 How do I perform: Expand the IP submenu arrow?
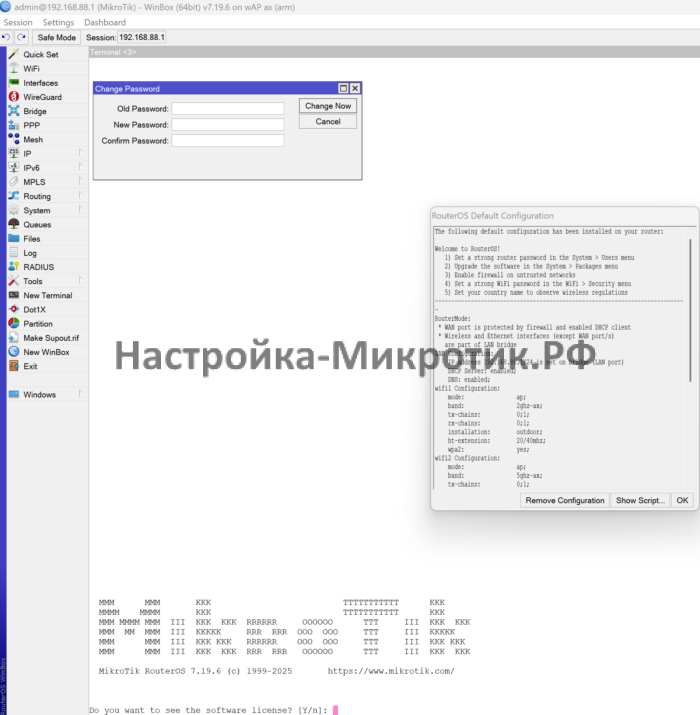[81, 152]
